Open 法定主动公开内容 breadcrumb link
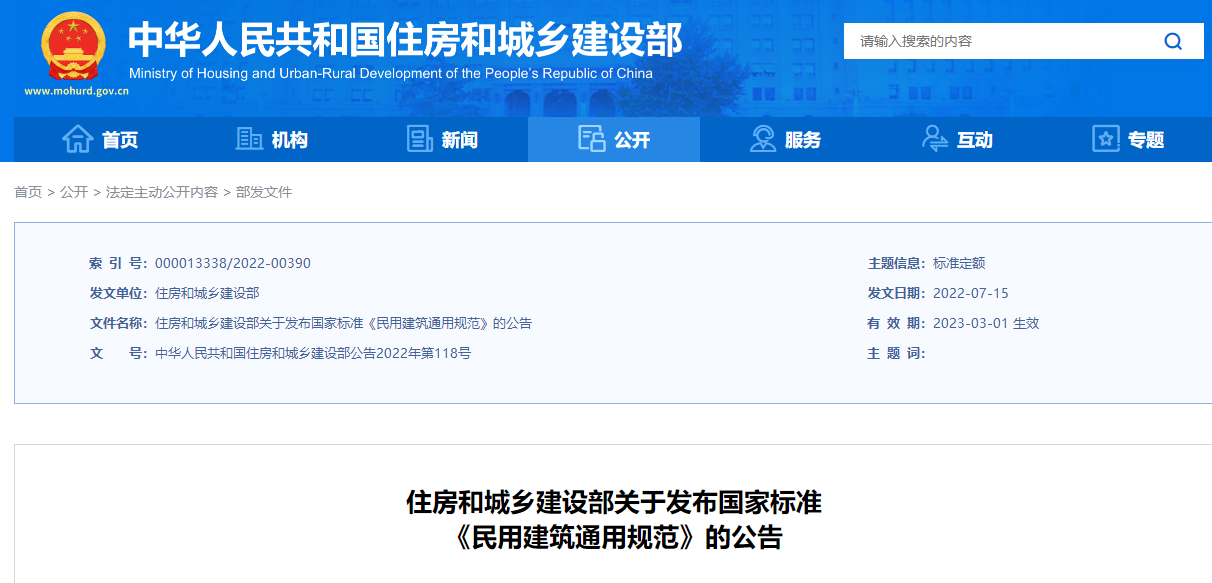 (162, 192)
